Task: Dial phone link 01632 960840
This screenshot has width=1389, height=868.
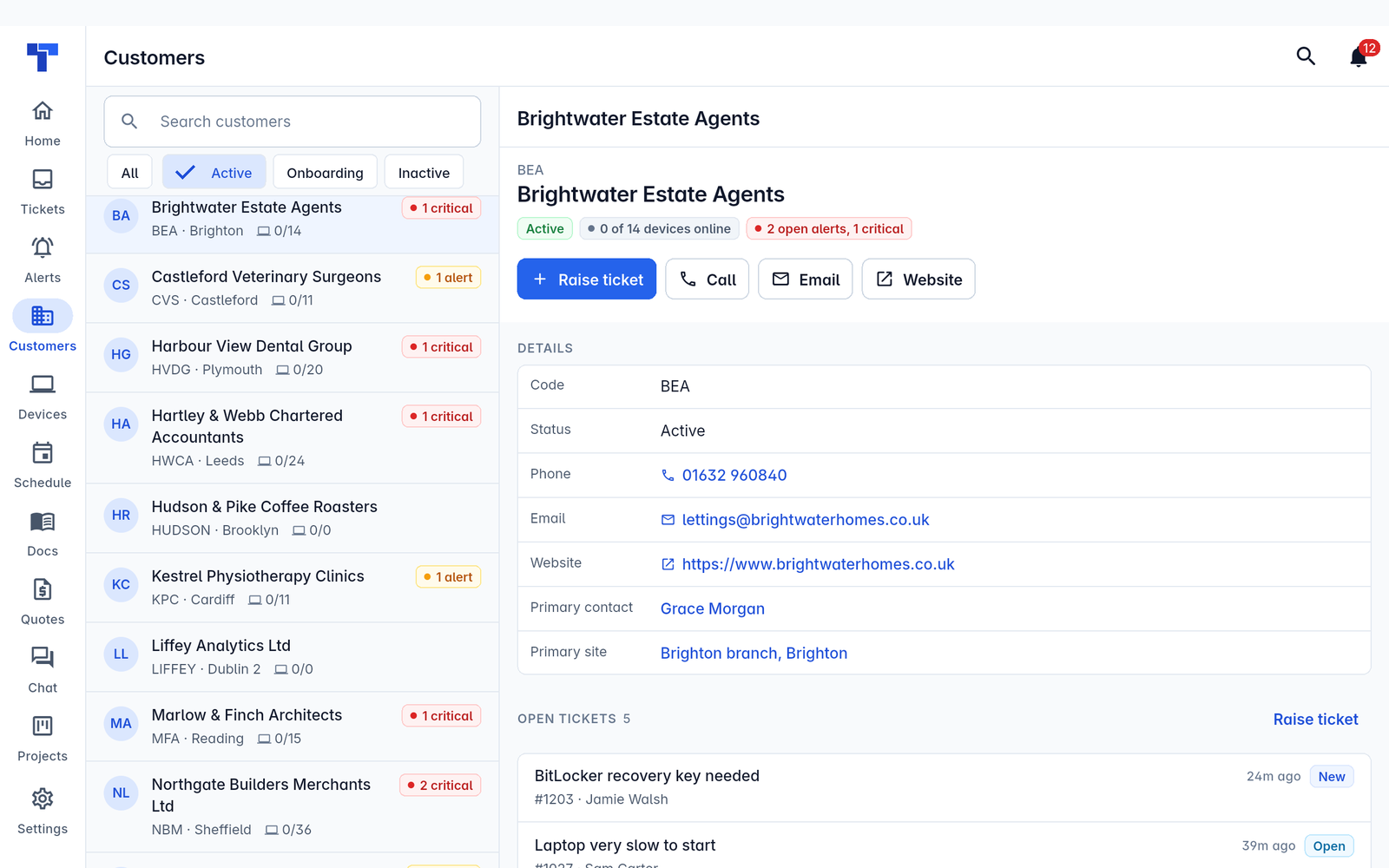Action: tap(734, 476)
